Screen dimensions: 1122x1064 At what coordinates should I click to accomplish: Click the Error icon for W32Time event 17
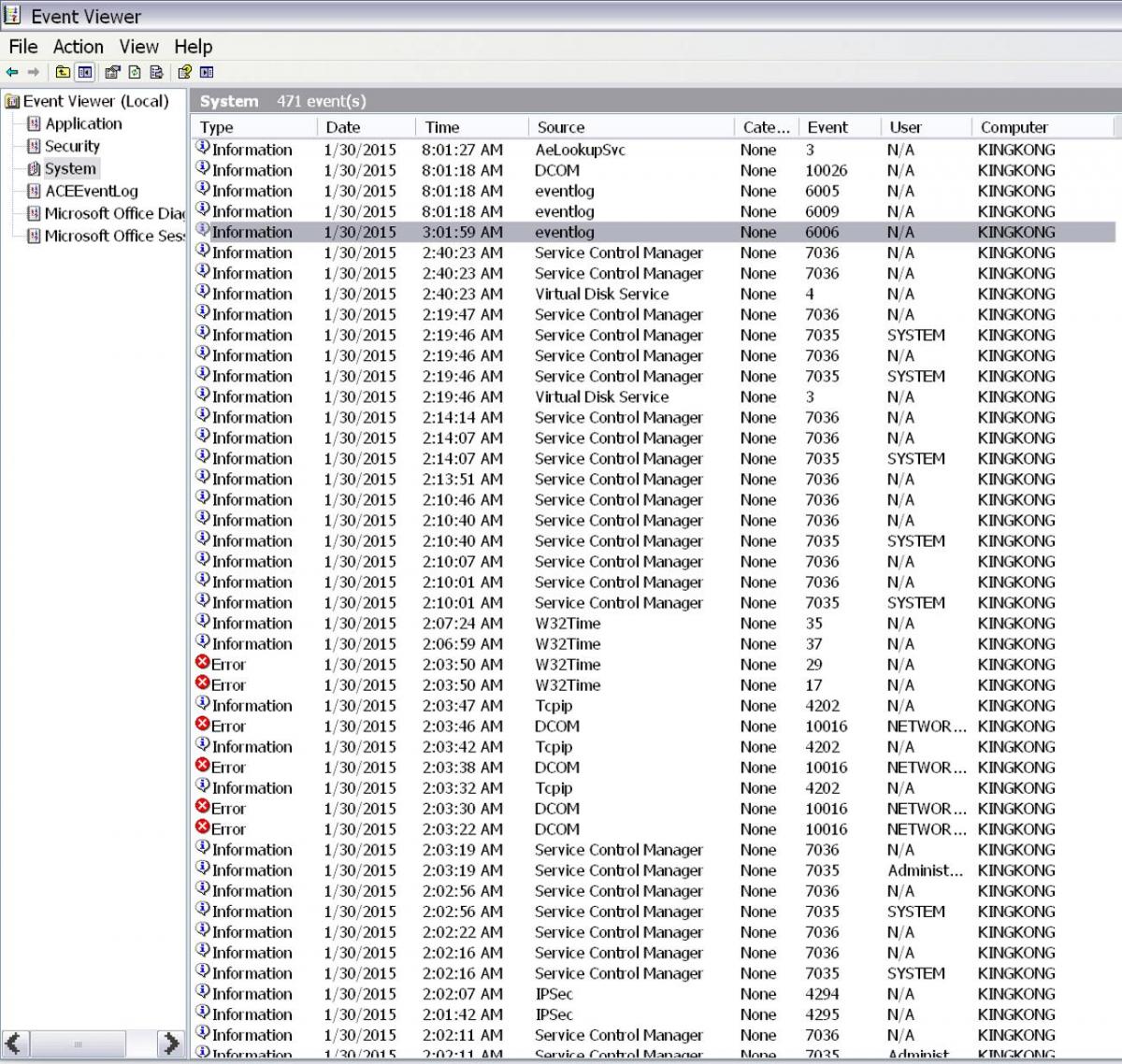click(x=202, y=683)
